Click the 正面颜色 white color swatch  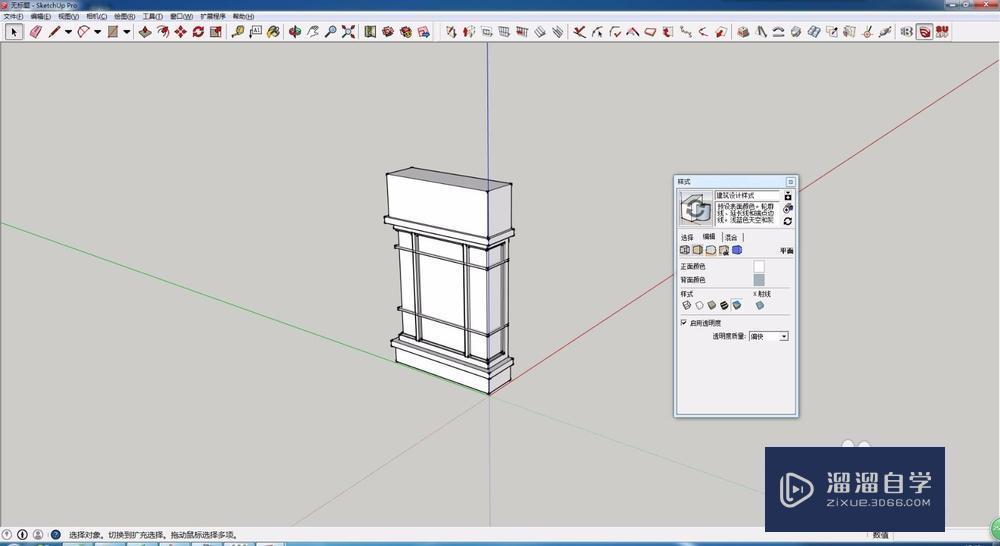pyautogui.click(x=759, y=267)
